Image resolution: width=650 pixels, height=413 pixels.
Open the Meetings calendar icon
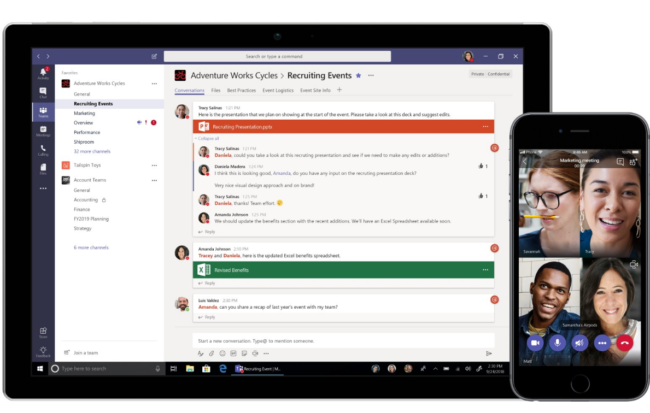[x=43, y=131]
